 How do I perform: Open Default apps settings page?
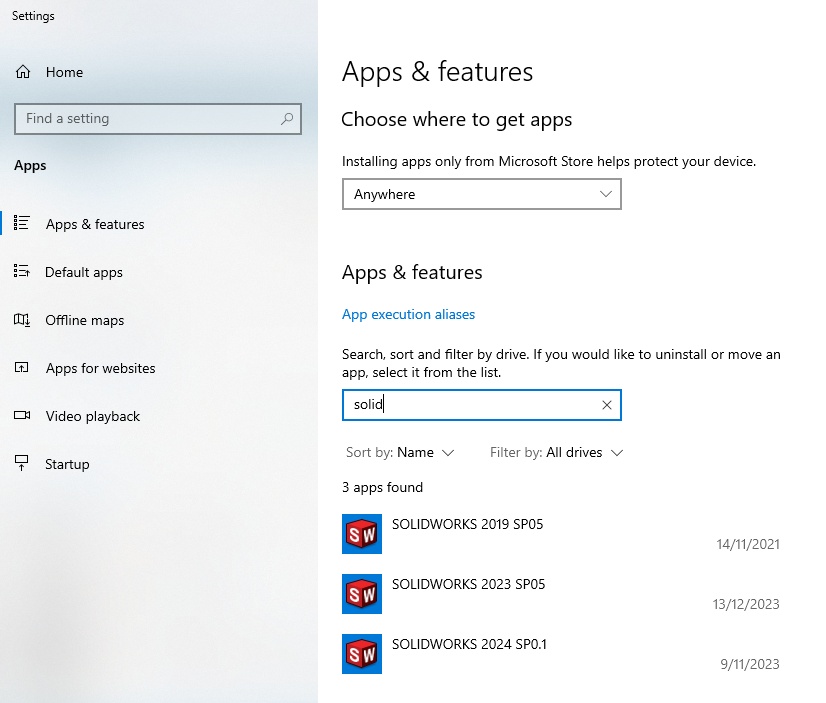point(84,272)
